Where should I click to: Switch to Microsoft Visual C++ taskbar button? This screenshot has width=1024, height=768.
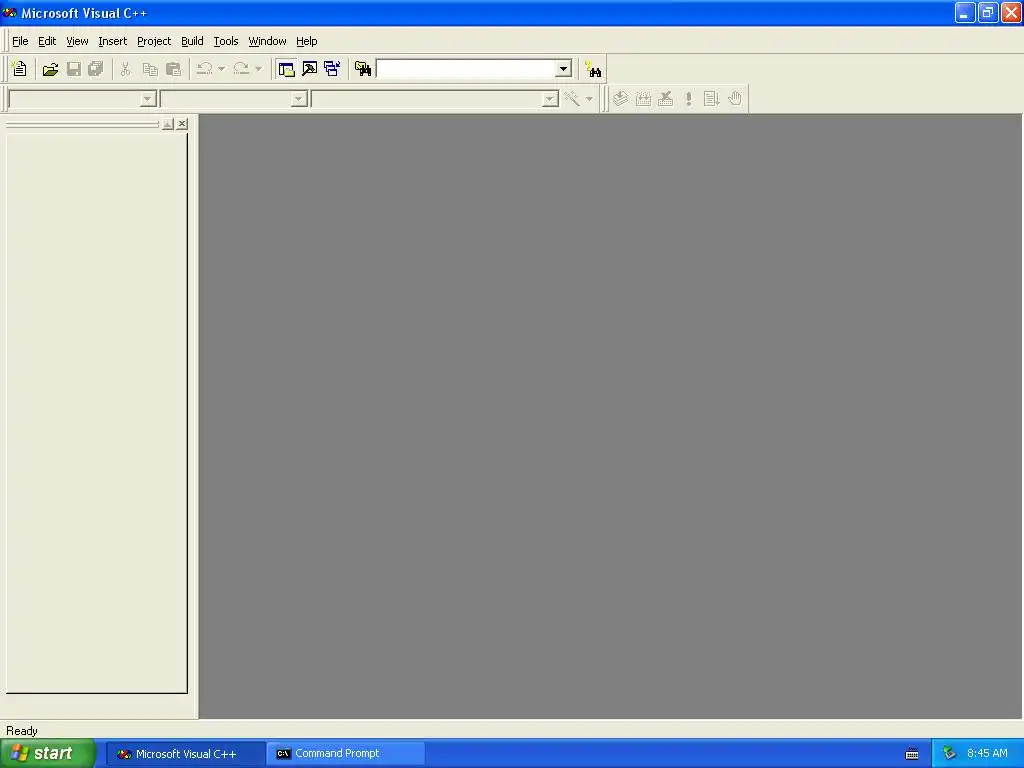click(185, 754)
